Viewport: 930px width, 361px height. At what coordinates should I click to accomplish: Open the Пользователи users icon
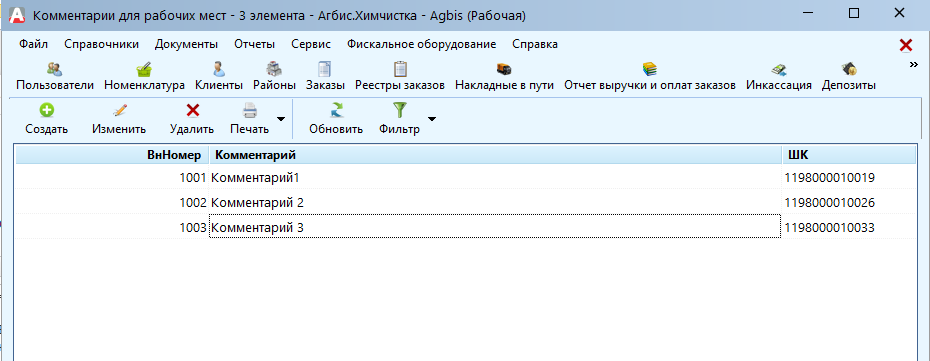55,69
